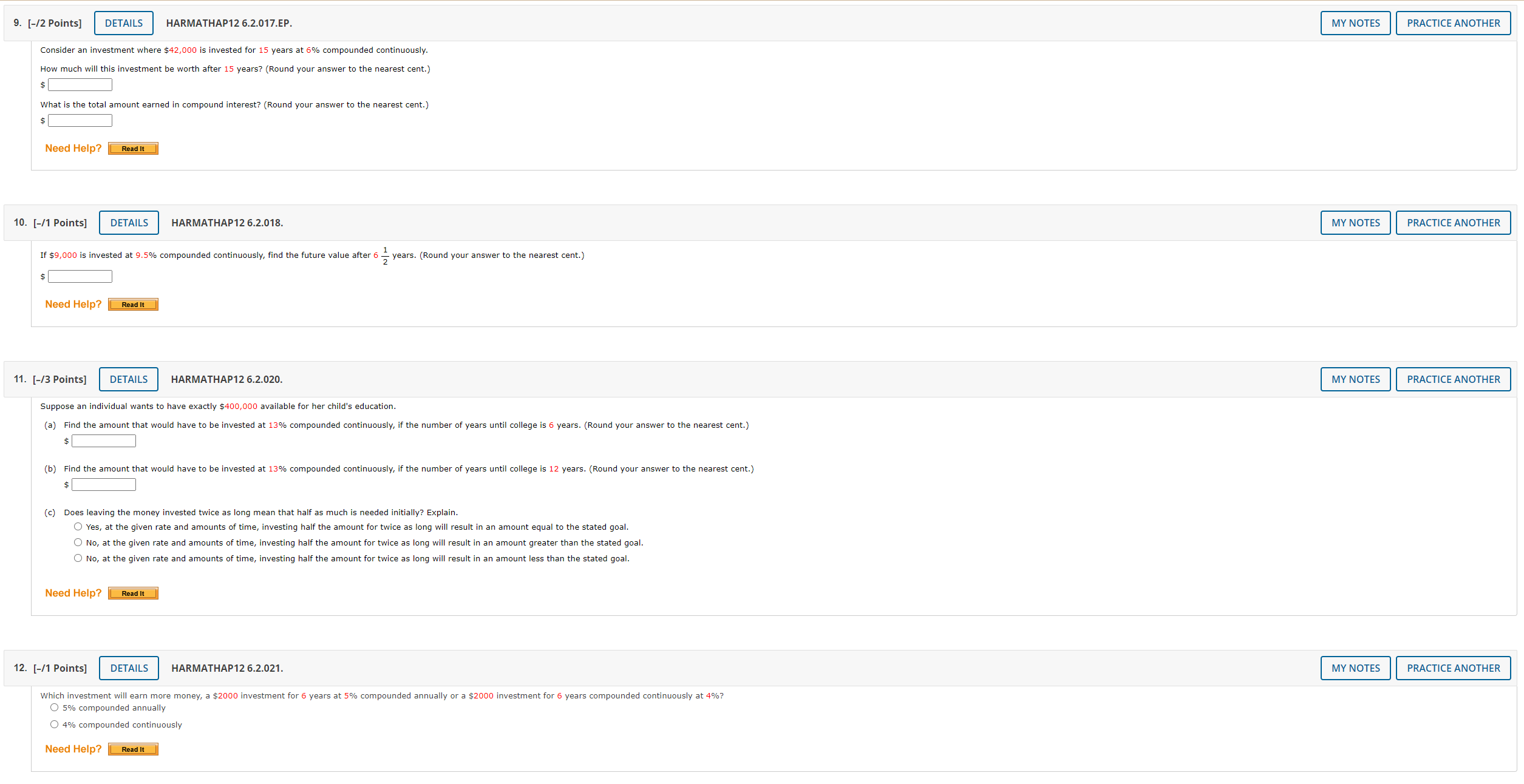The image size is (1524, 784).
Task: Expand DETAILS for question 11
Action: pyautogui.click(x=128, y=379)
